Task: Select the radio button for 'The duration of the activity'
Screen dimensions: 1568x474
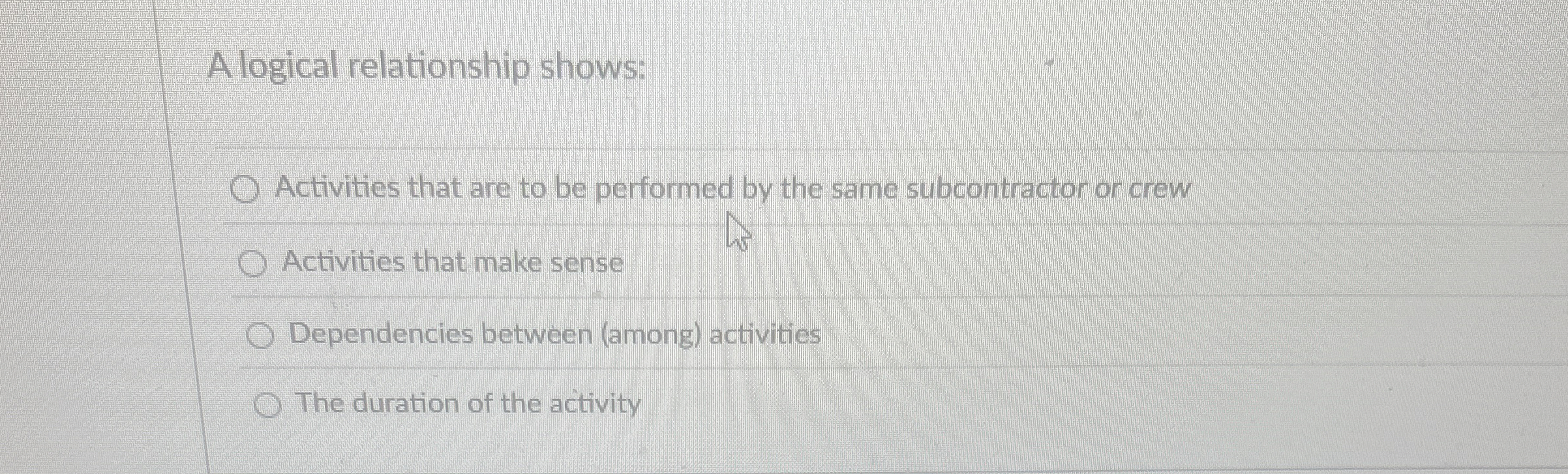Action: pyautogui.click(x=269, y=404)
